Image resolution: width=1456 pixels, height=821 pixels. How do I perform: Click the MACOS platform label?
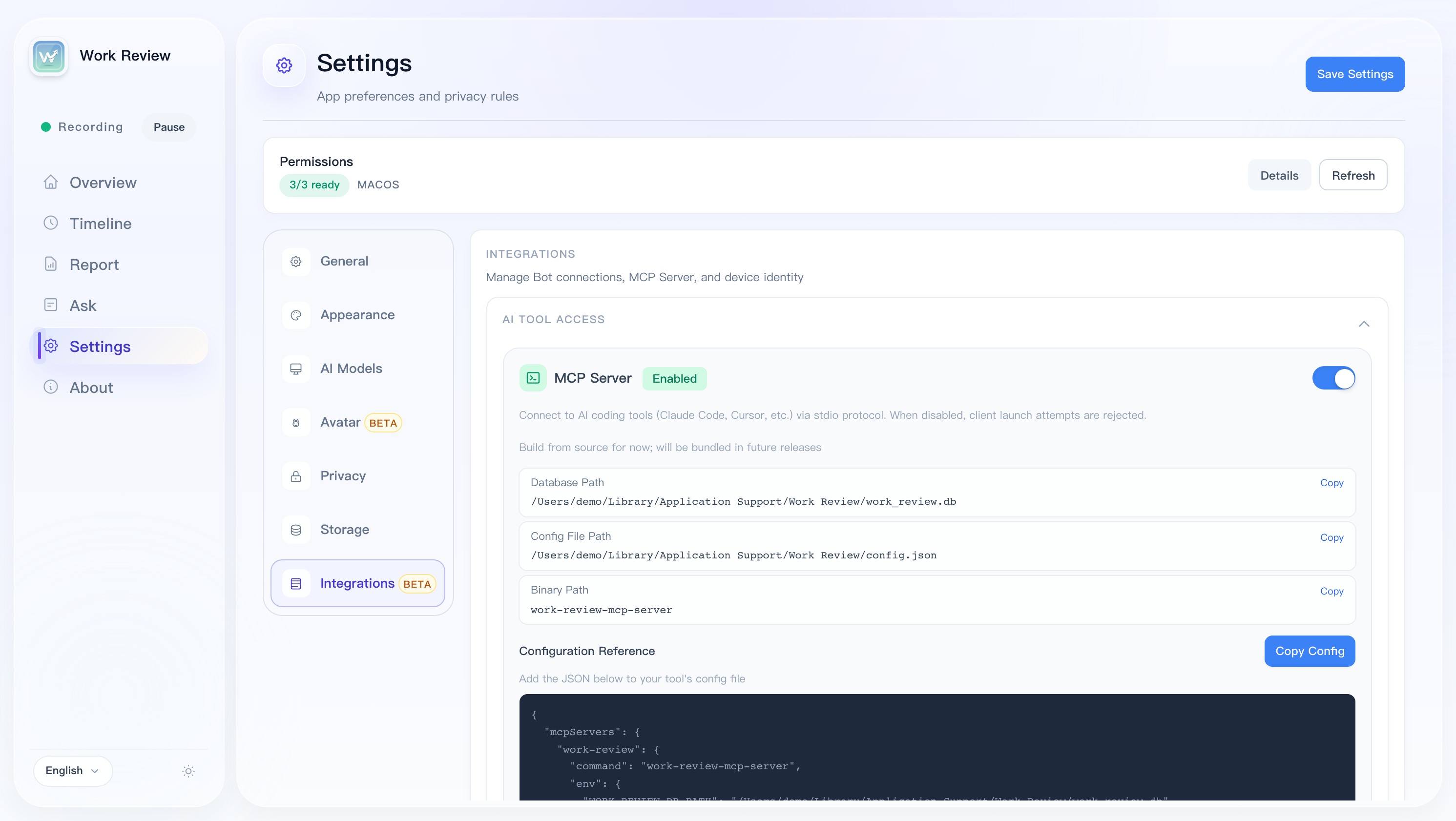(377, 185)
